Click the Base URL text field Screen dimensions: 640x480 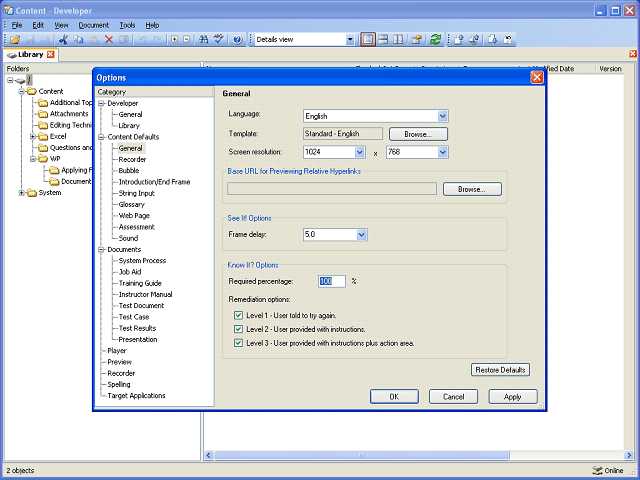332,189
